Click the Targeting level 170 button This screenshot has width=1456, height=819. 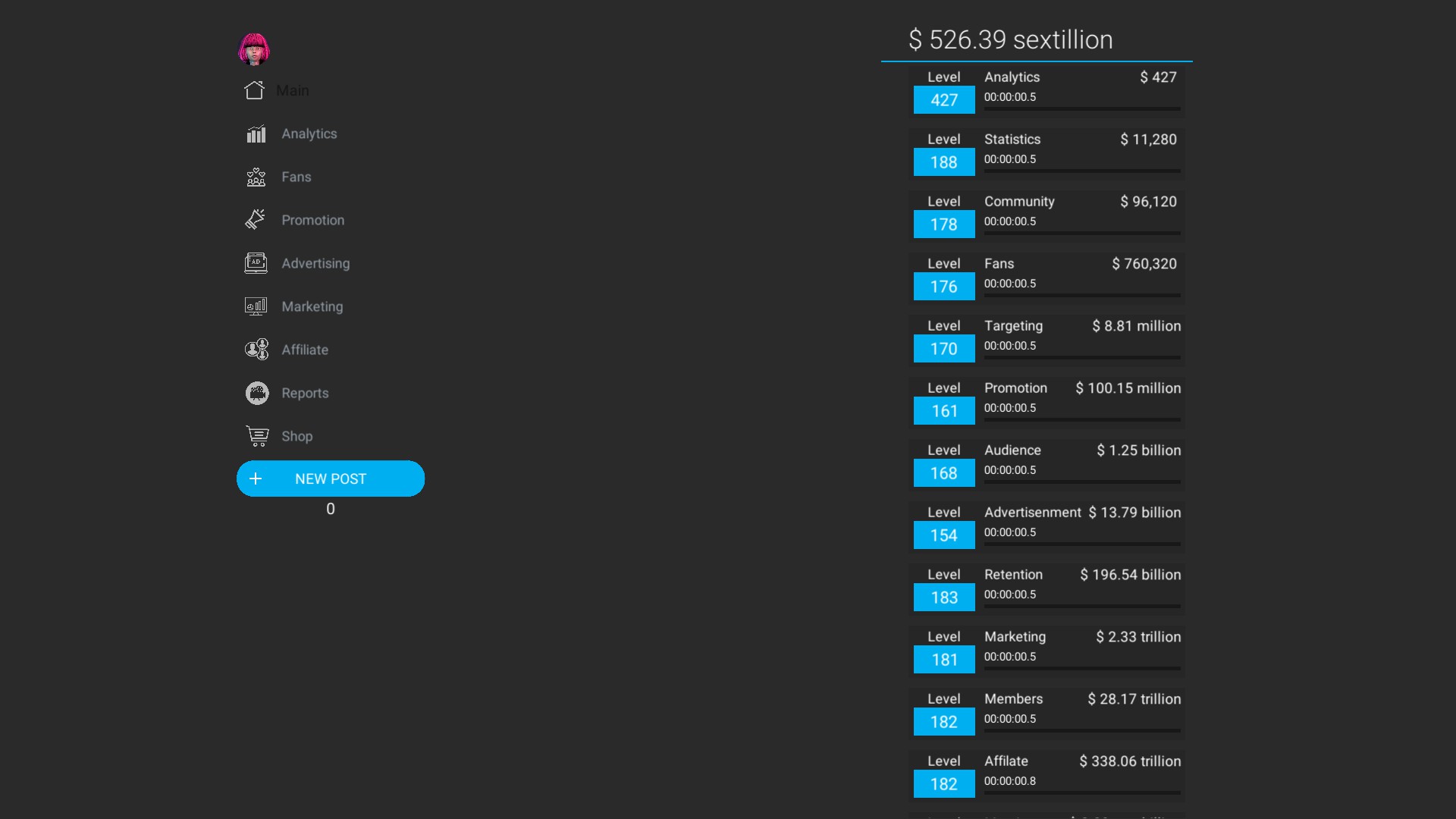coord(943,349)
